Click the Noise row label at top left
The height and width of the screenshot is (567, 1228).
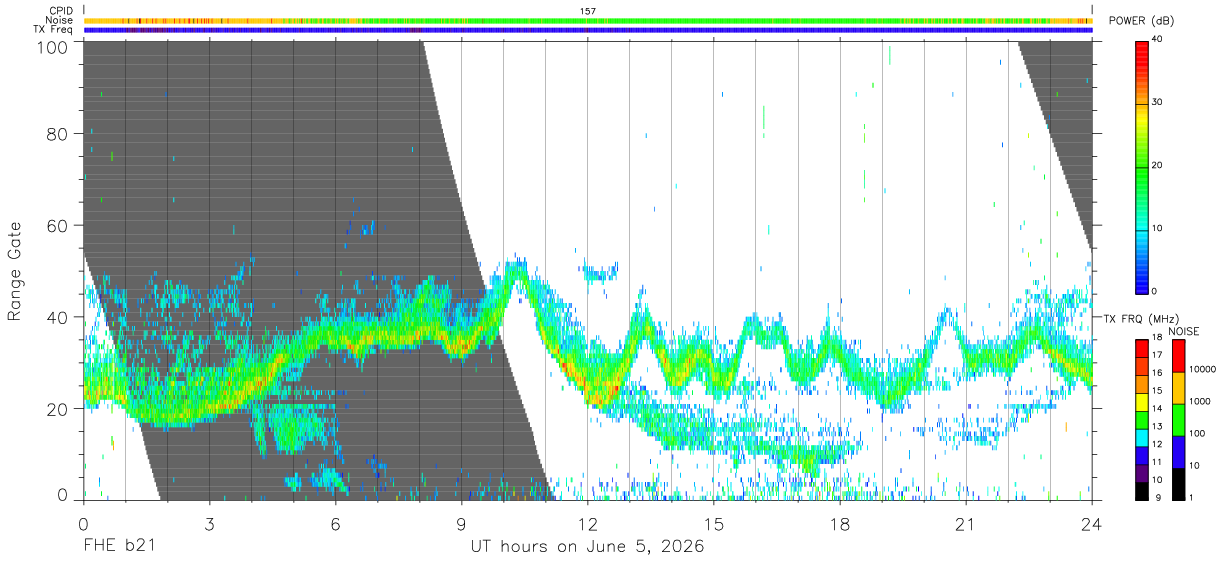tap(59, 20)
